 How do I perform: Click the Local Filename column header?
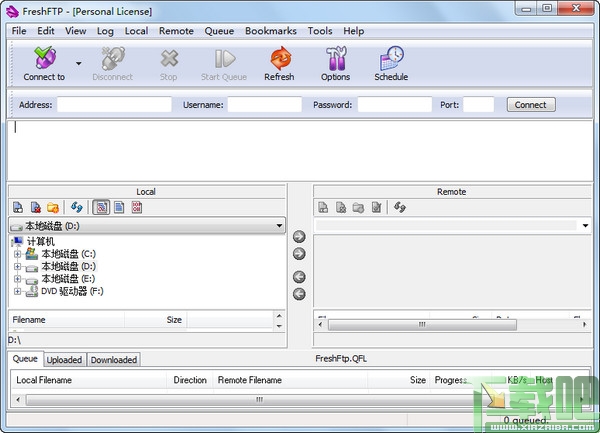89,380
